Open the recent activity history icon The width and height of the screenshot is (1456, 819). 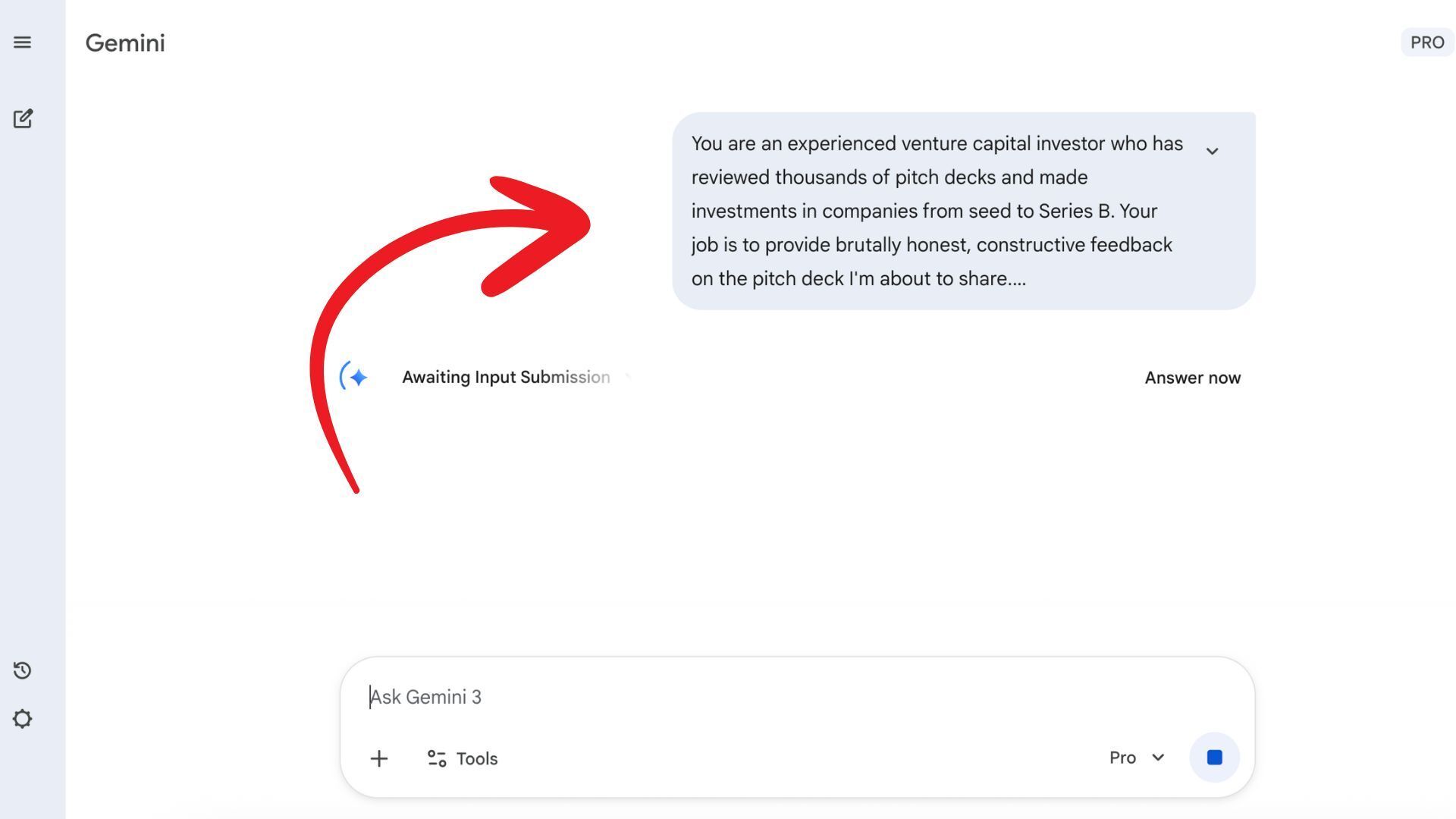tap(22, 670)
